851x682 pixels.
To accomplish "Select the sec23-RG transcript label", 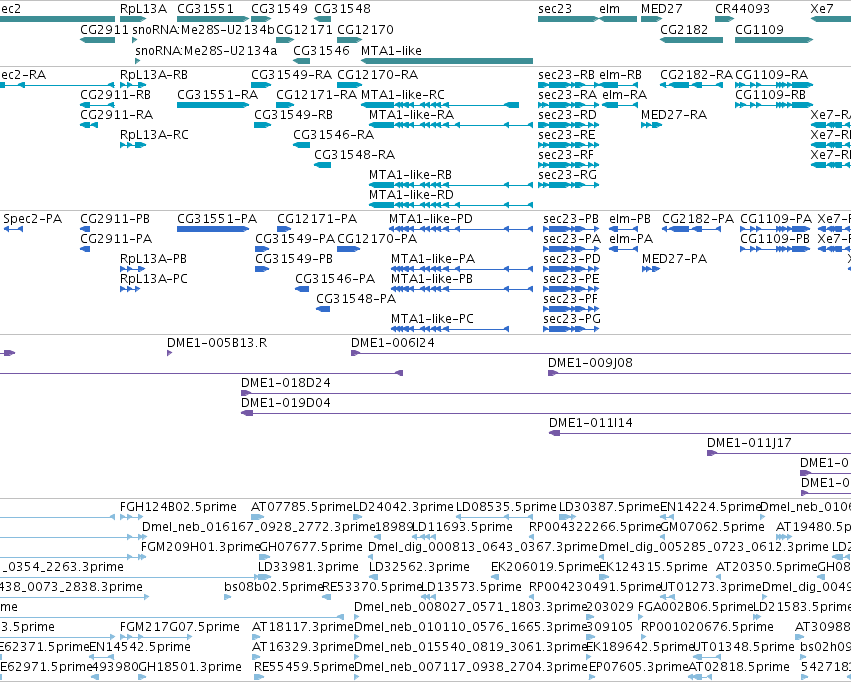I will [x=567, y=174].
